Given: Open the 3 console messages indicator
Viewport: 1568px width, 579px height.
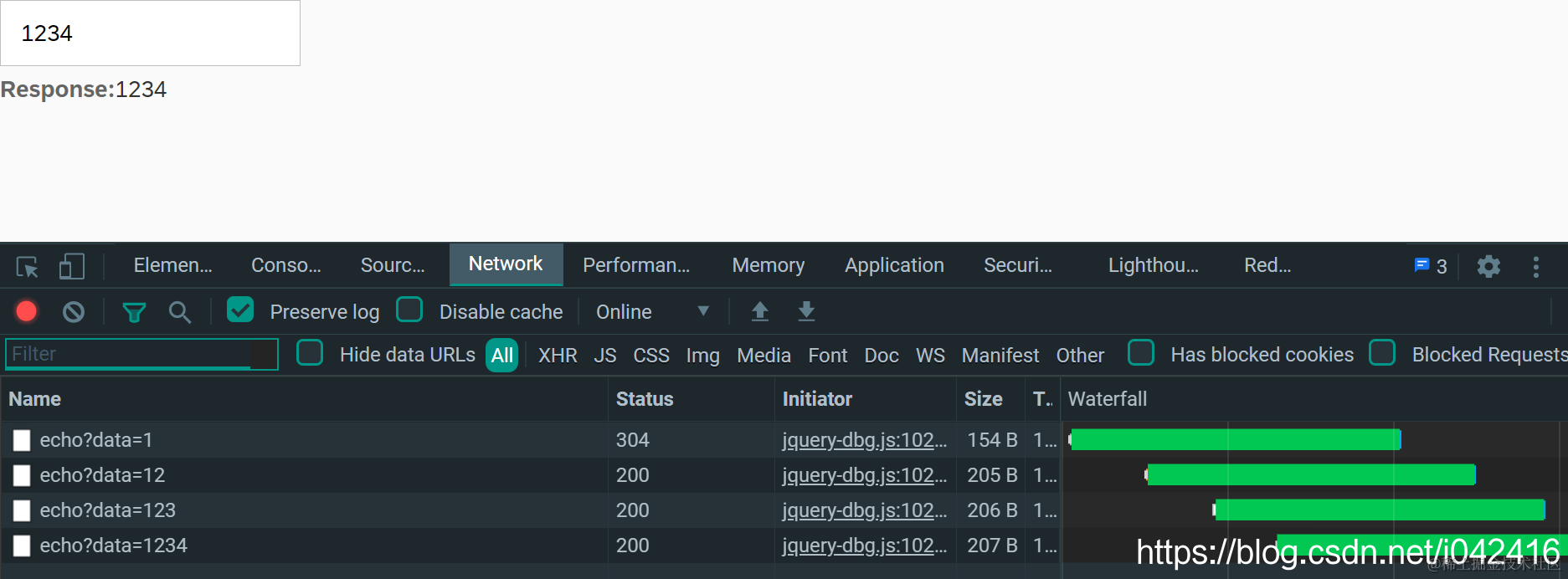Looking at the screenshot, I should (1431, 266).
